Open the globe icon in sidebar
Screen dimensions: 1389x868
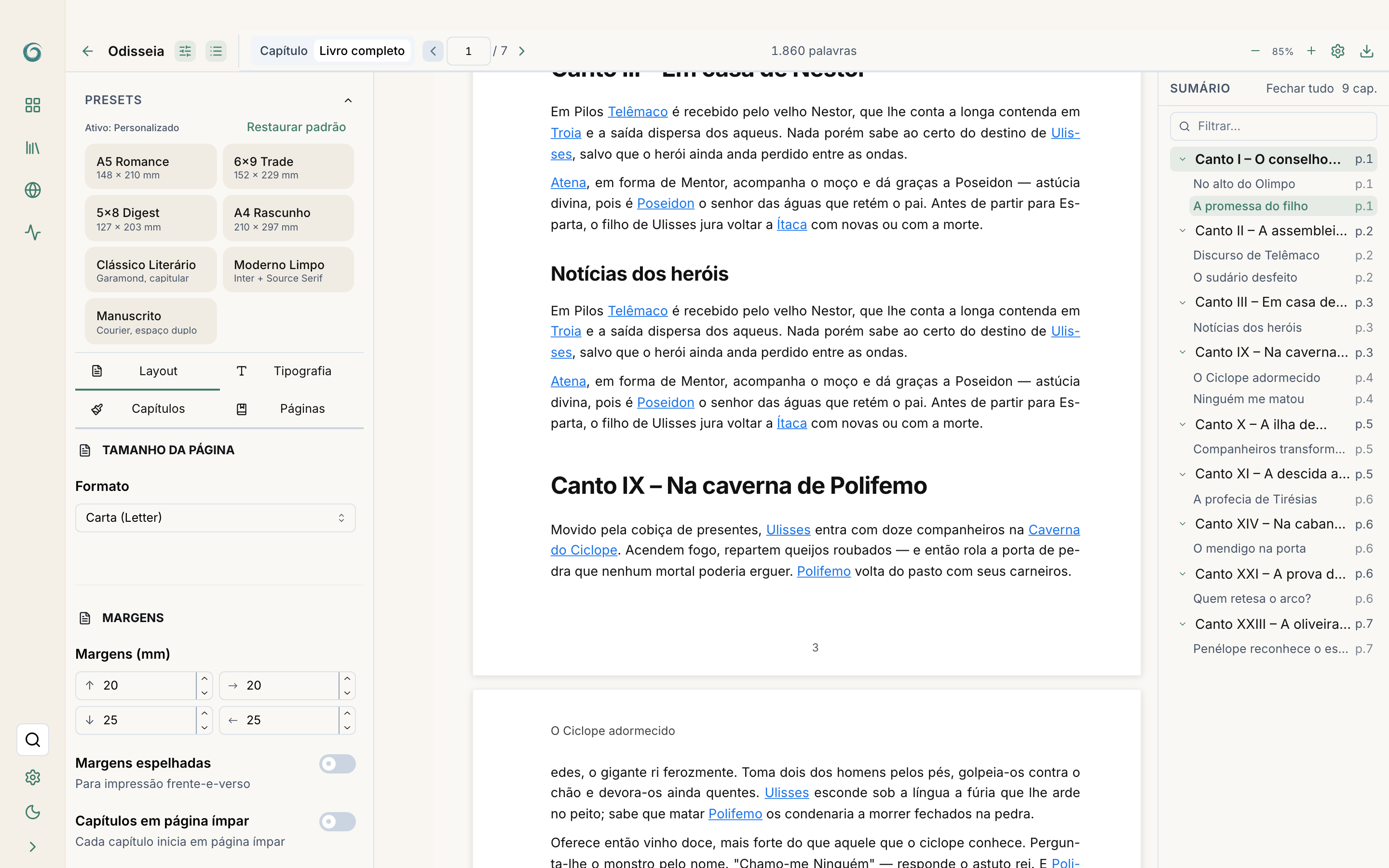pyautogui.click(x=33, y=190)
